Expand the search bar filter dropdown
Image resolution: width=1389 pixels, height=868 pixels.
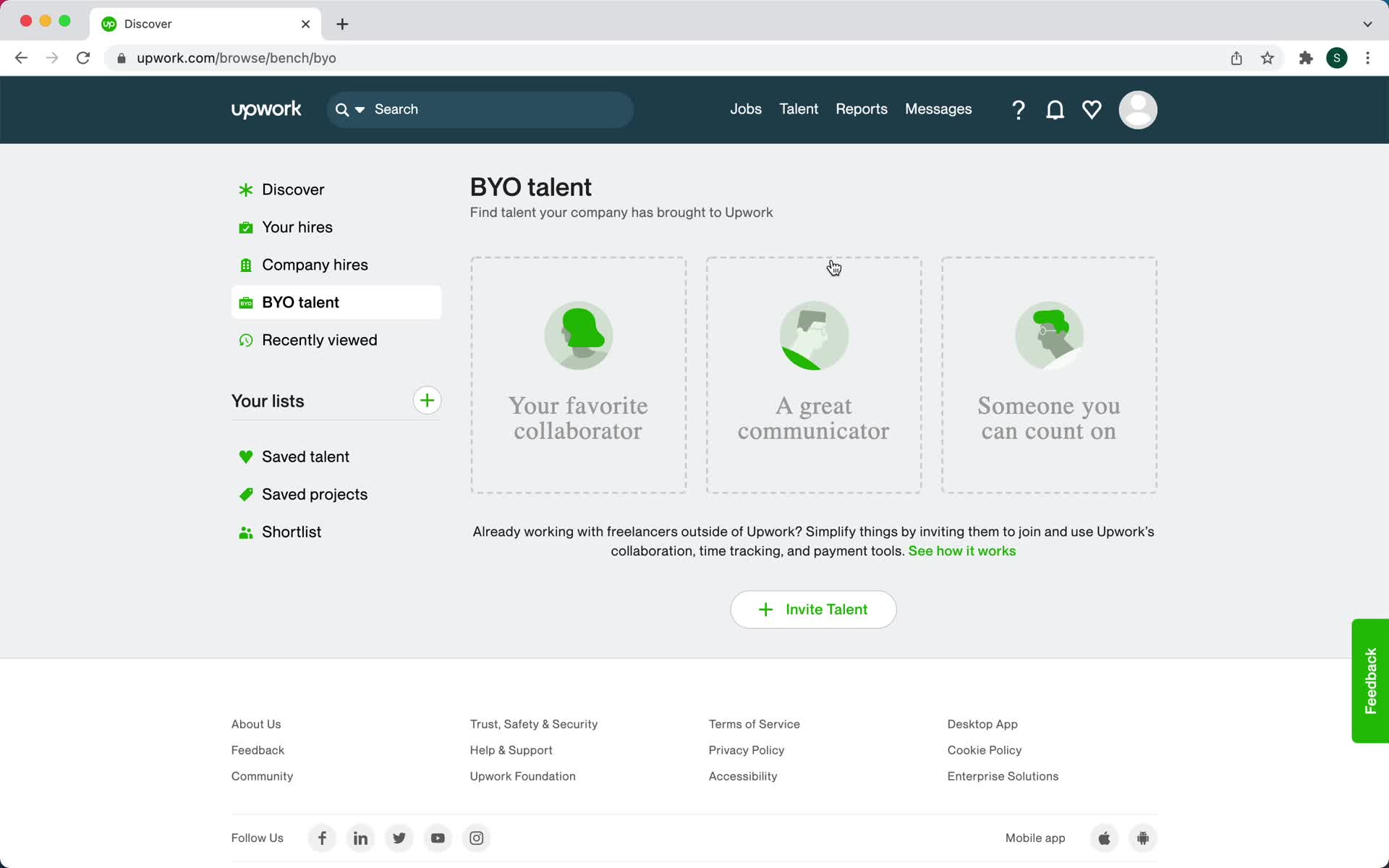(x=359, y=110)
